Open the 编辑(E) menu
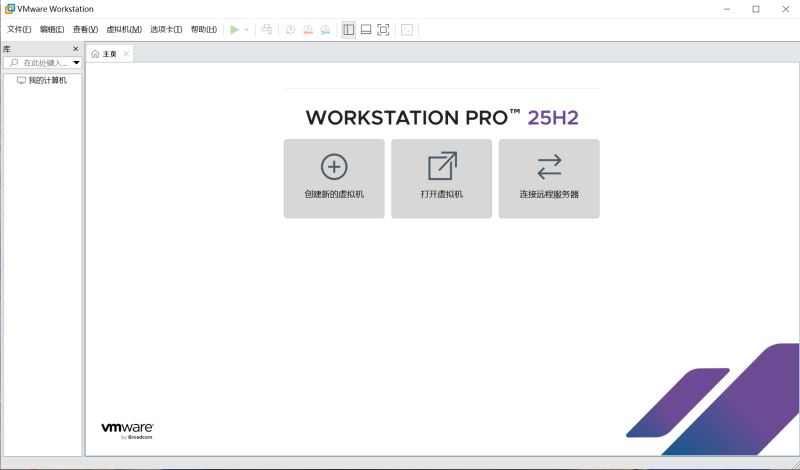The width and height of the screenshot is (800, 470). click(52, 30)
